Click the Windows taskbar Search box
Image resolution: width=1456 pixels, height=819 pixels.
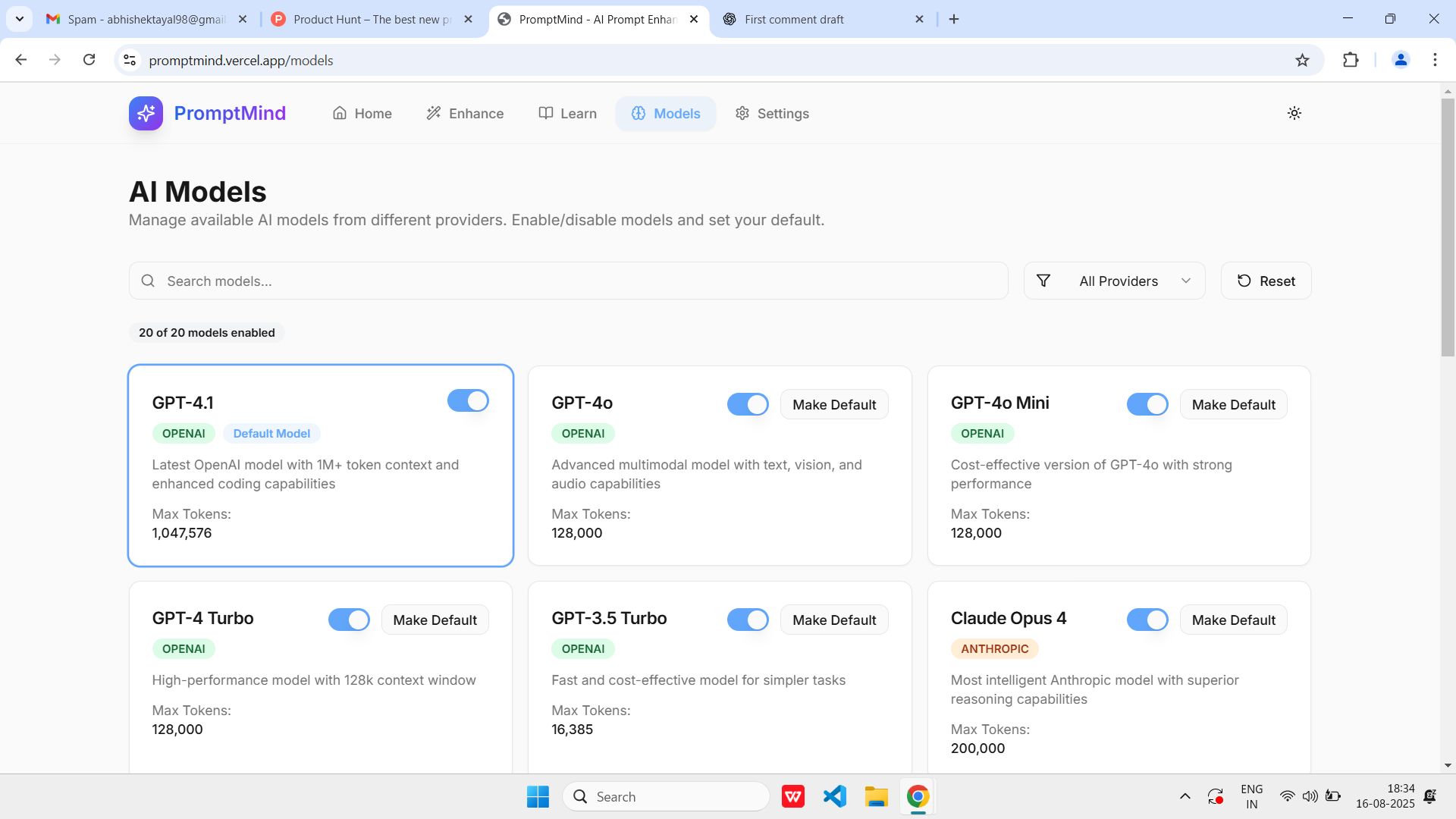tap(666, 796)
